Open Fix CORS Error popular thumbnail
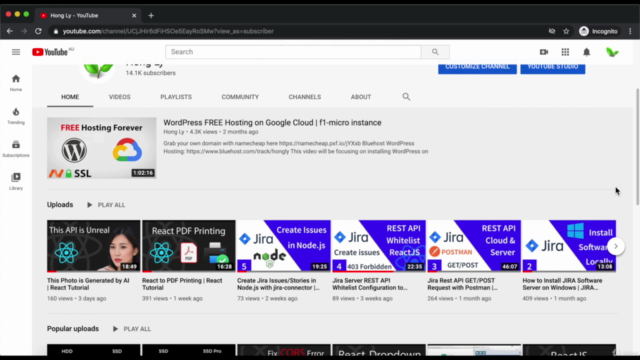The width and height of the screenshot is (640, 360). pyautogui.click(x=284, y=350)
